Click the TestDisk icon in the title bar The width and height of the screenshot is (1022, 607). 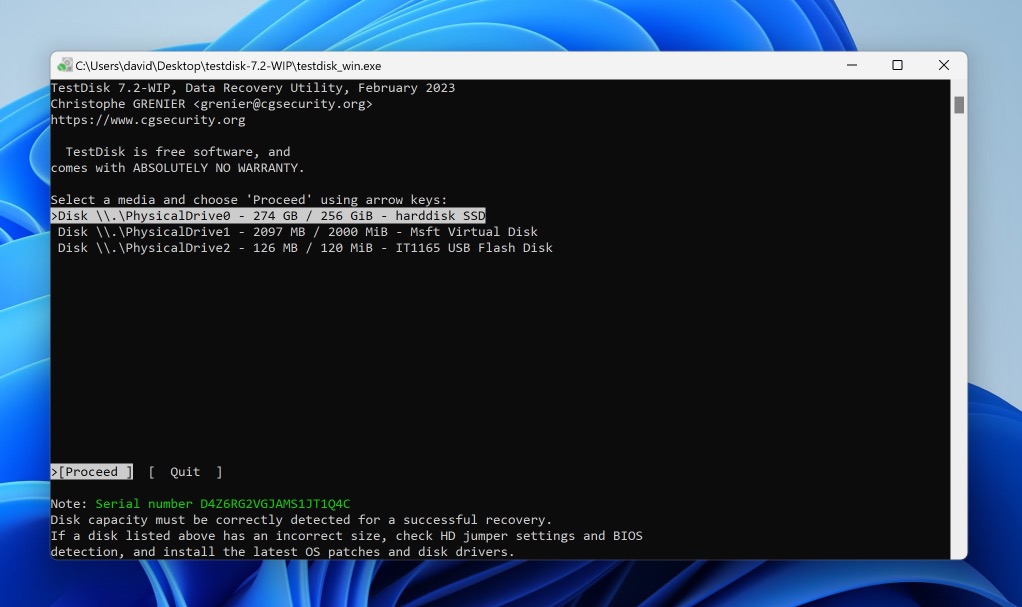pos(65,65)
